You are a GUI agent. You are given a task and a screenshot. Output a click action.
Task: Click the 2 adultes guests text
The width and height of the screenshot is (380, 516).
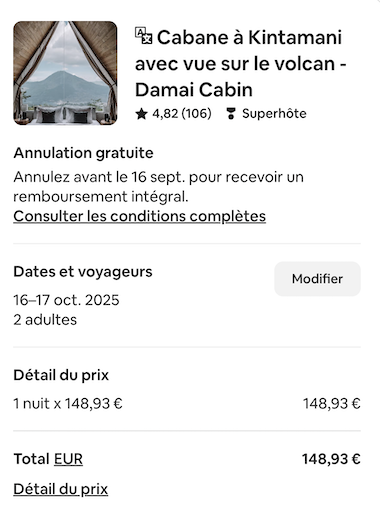tap(45, 320)
